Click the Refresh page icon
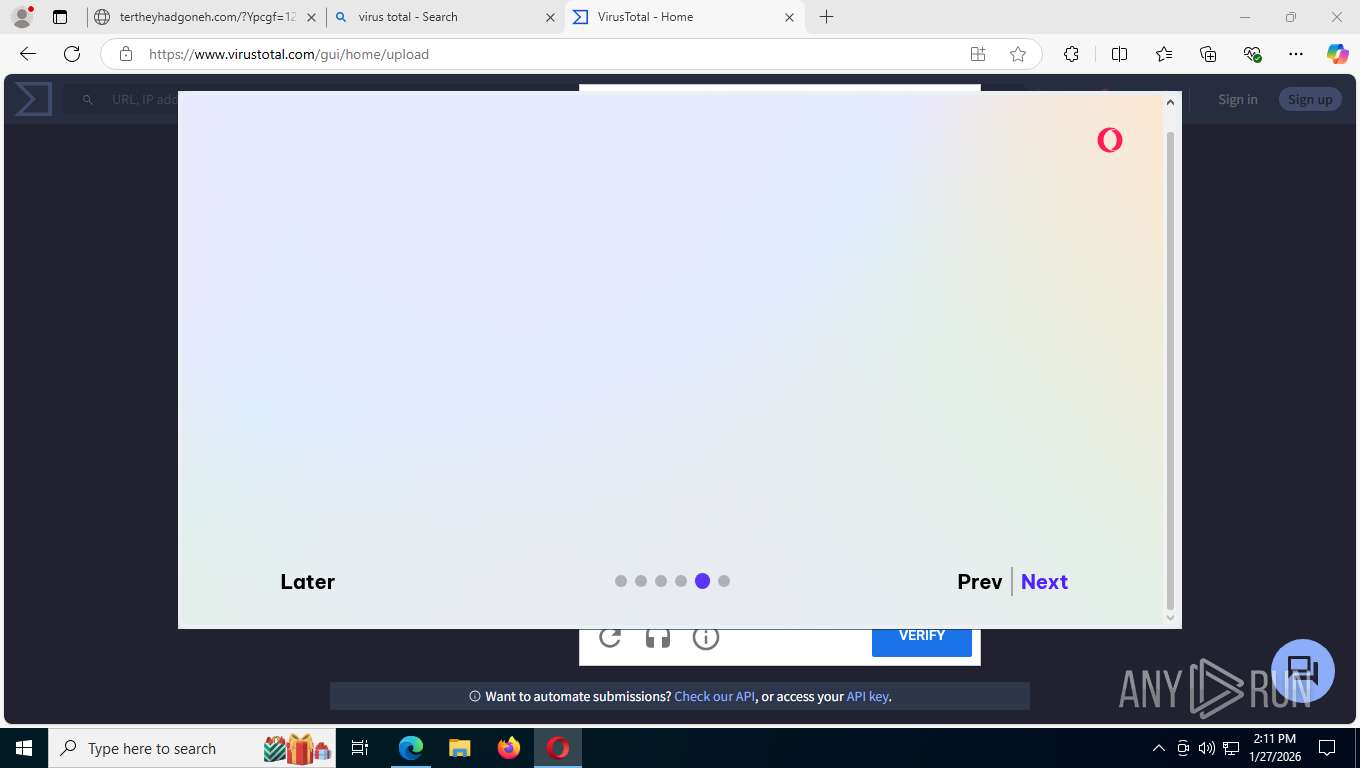The image size is (1360, 768). [x=72, y=54]
